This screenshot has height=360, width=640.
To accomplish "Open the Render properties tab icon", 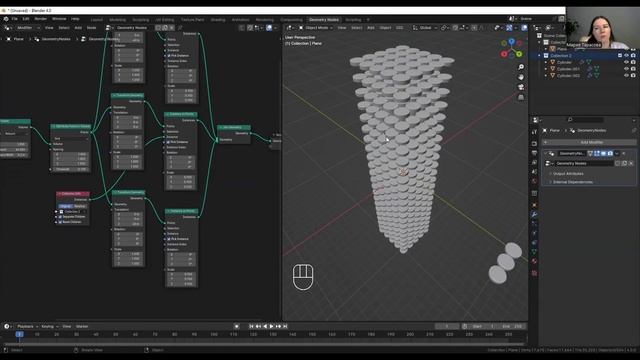I will 534,144.
